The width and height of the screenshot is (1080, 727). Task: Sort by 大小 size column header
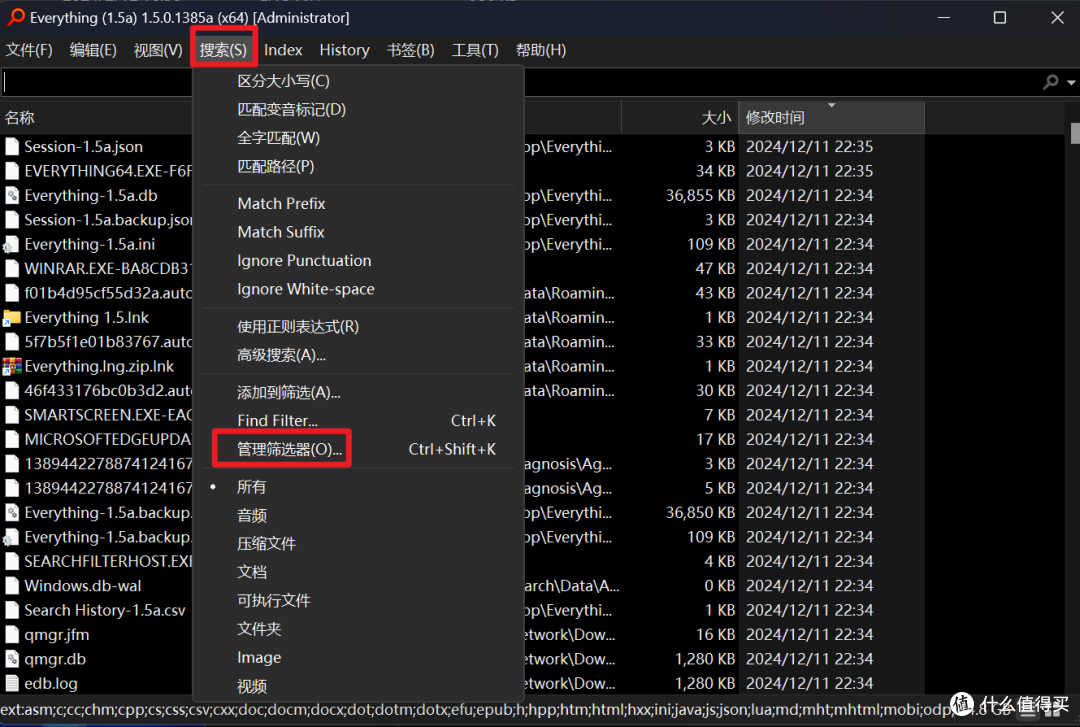680,118
